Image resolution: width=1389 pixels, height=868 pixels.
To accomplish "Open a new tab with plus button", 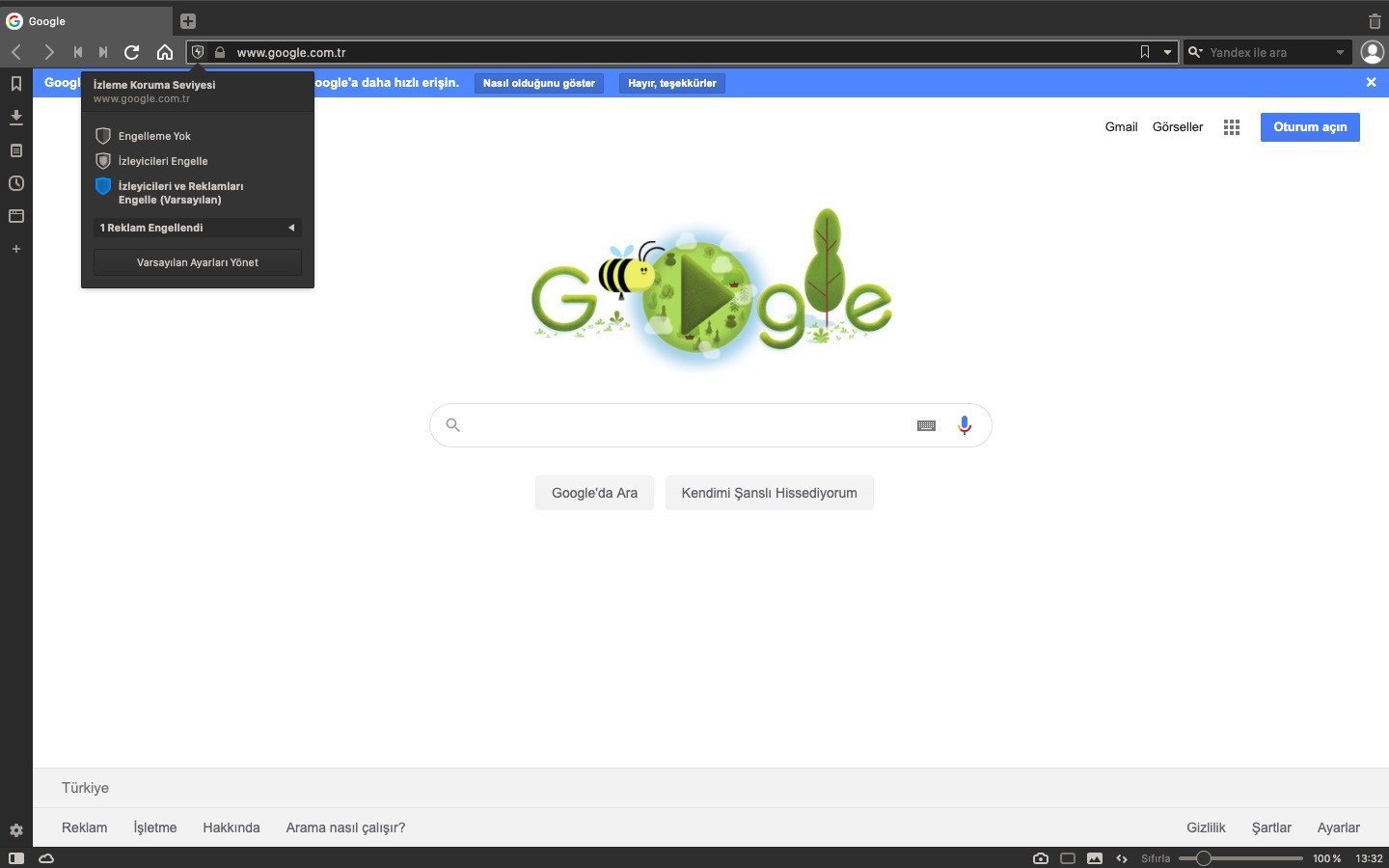I will pos(188,21).
